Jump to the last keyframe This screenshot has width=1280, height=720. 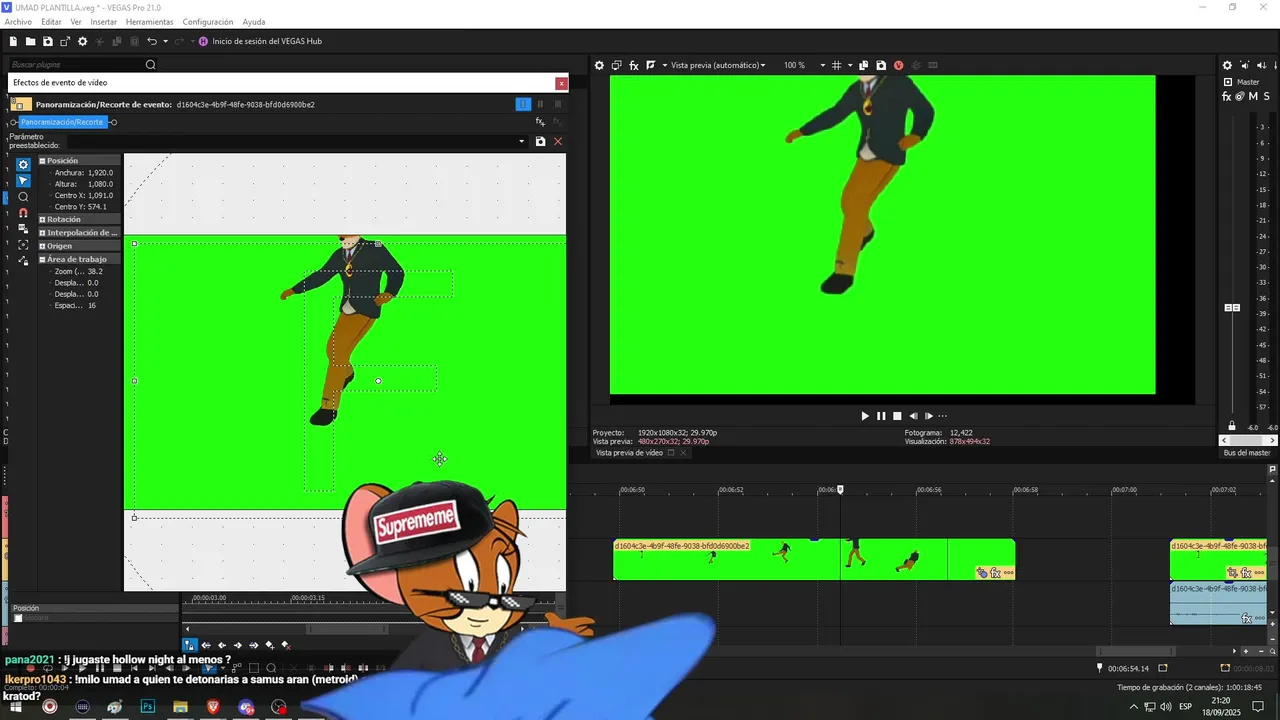254,646
